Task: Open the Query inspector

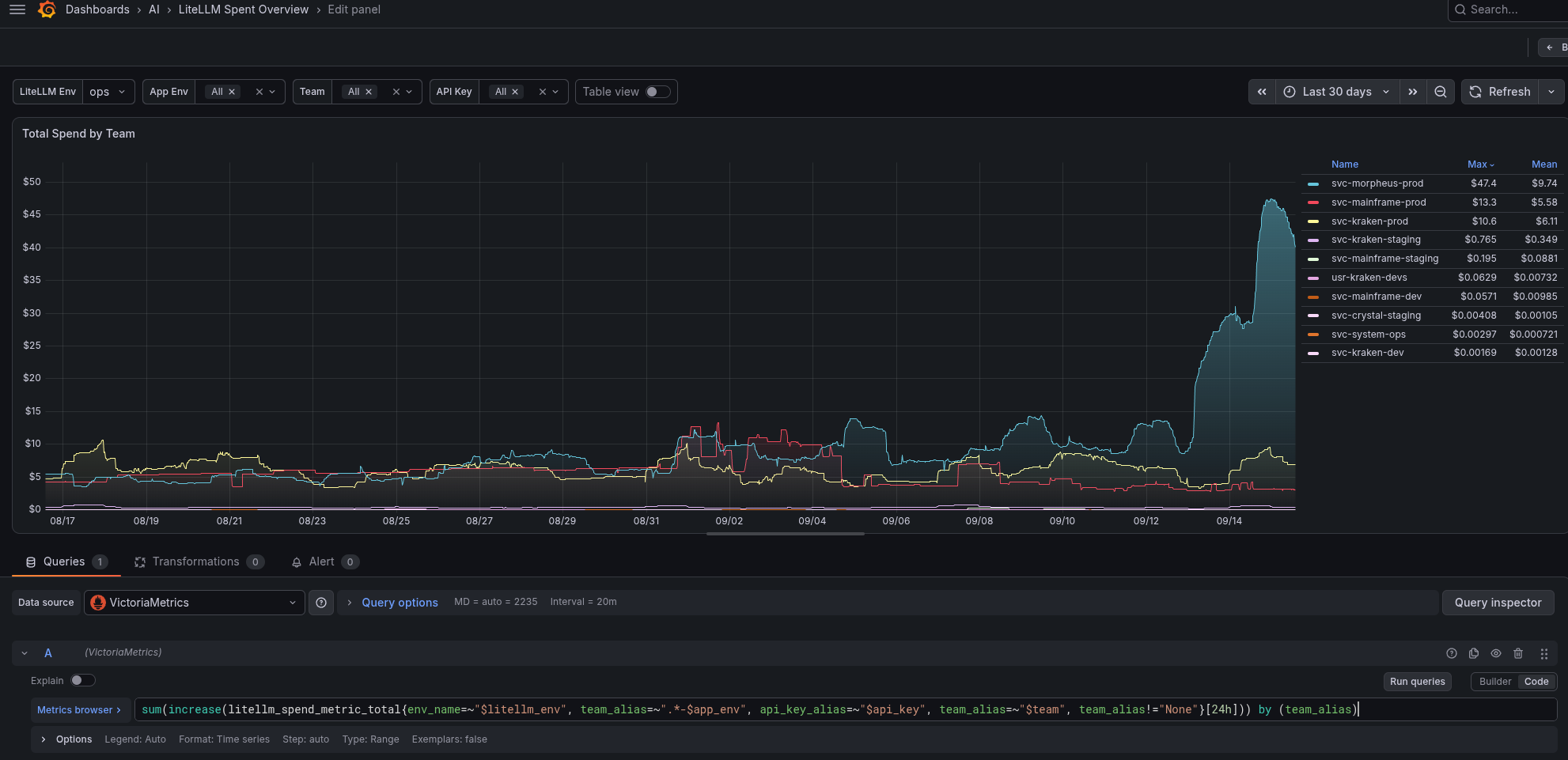Action: 1498,603
